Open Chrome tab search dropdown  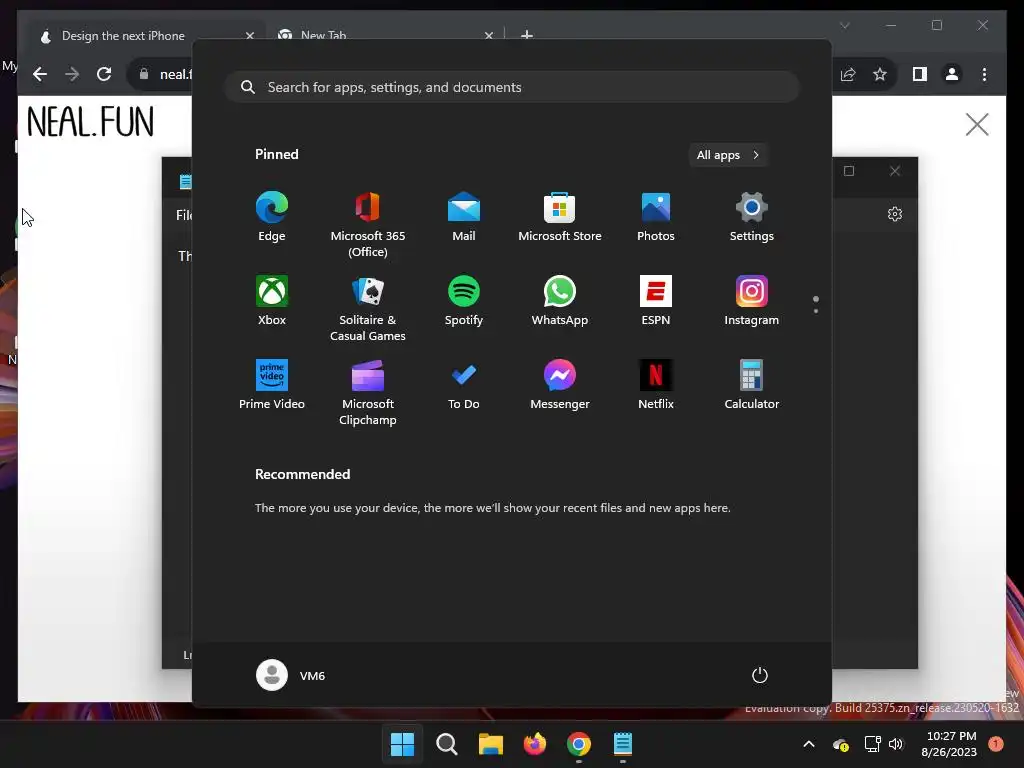pyautogui.click(x=844, y=25)
